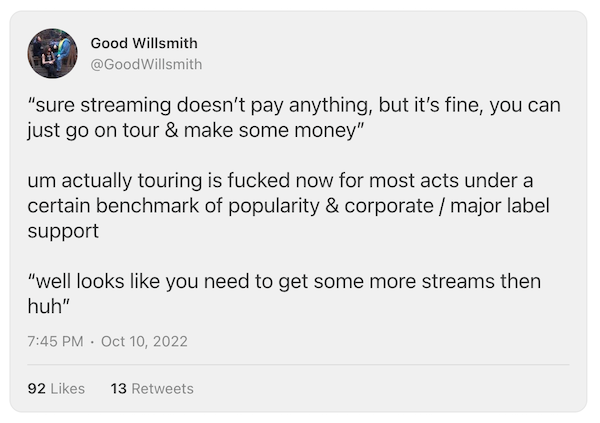View the 13 Retweets list

pos(150,388)
